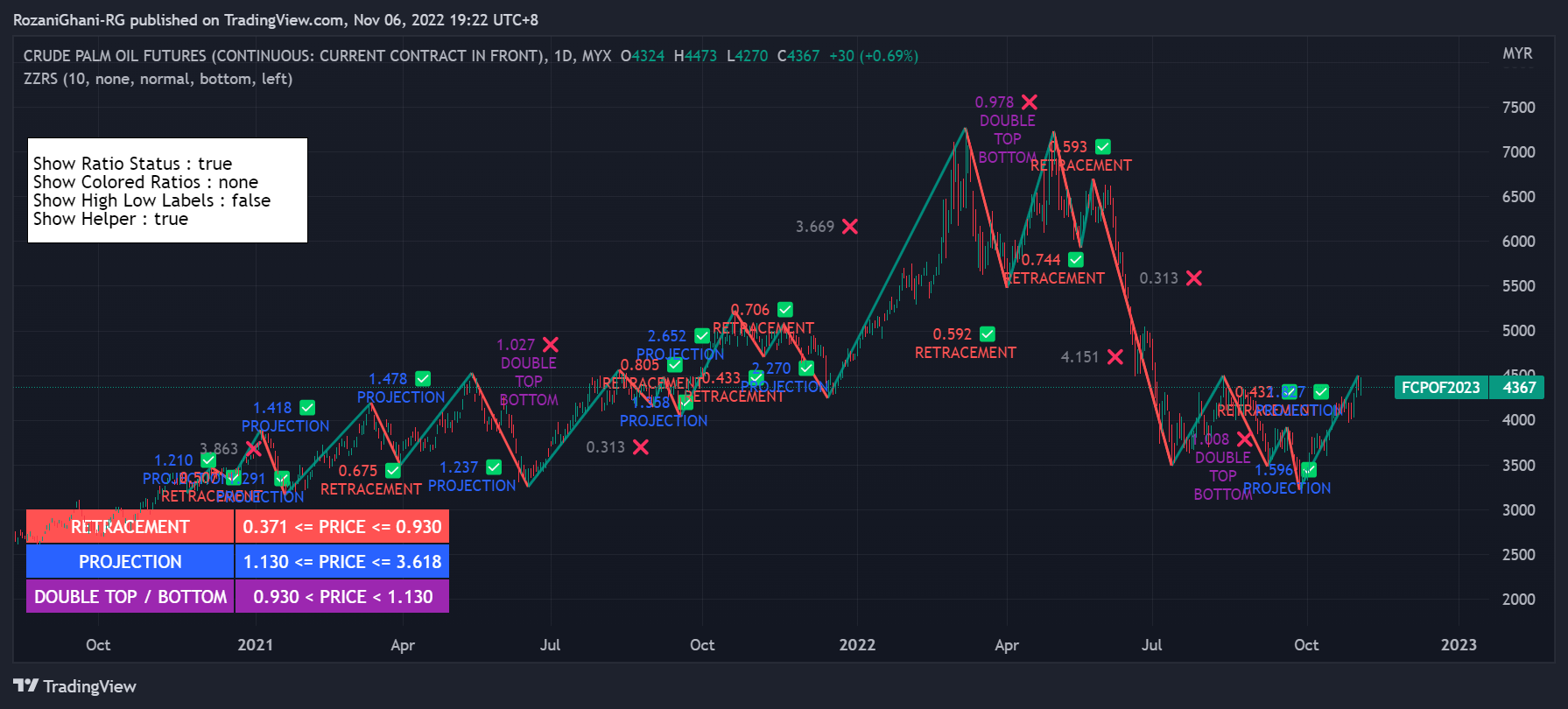
Task: Click the green checkmark next to 1.237
Action: pyautogui.click(x=494, y=467)
